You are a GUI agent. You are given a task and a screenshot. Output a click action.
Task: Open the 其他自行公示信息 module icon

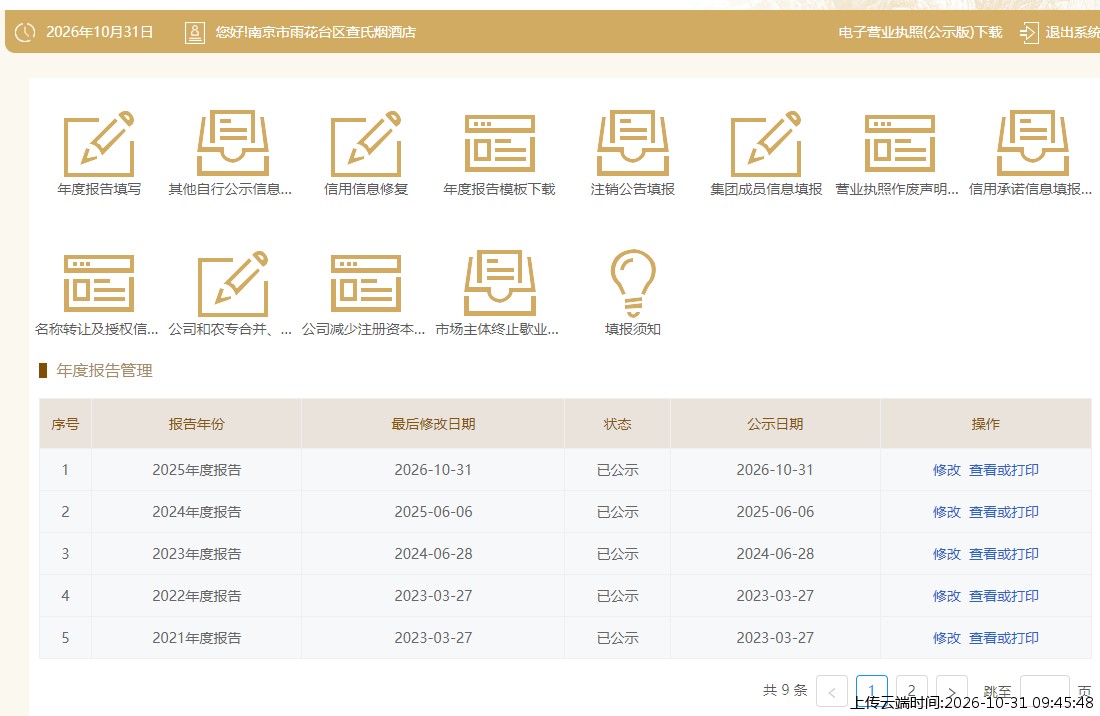point(233,144)
